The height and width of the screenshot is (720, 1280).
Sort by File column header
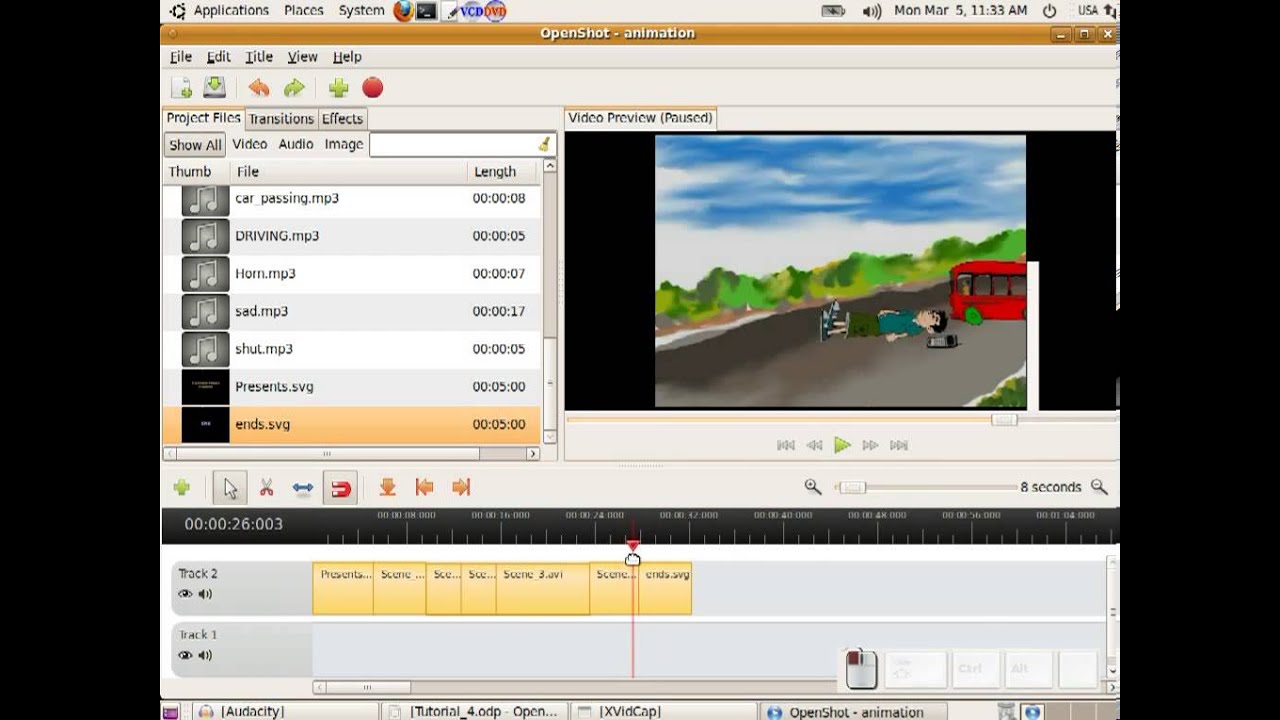click(349, 172)
